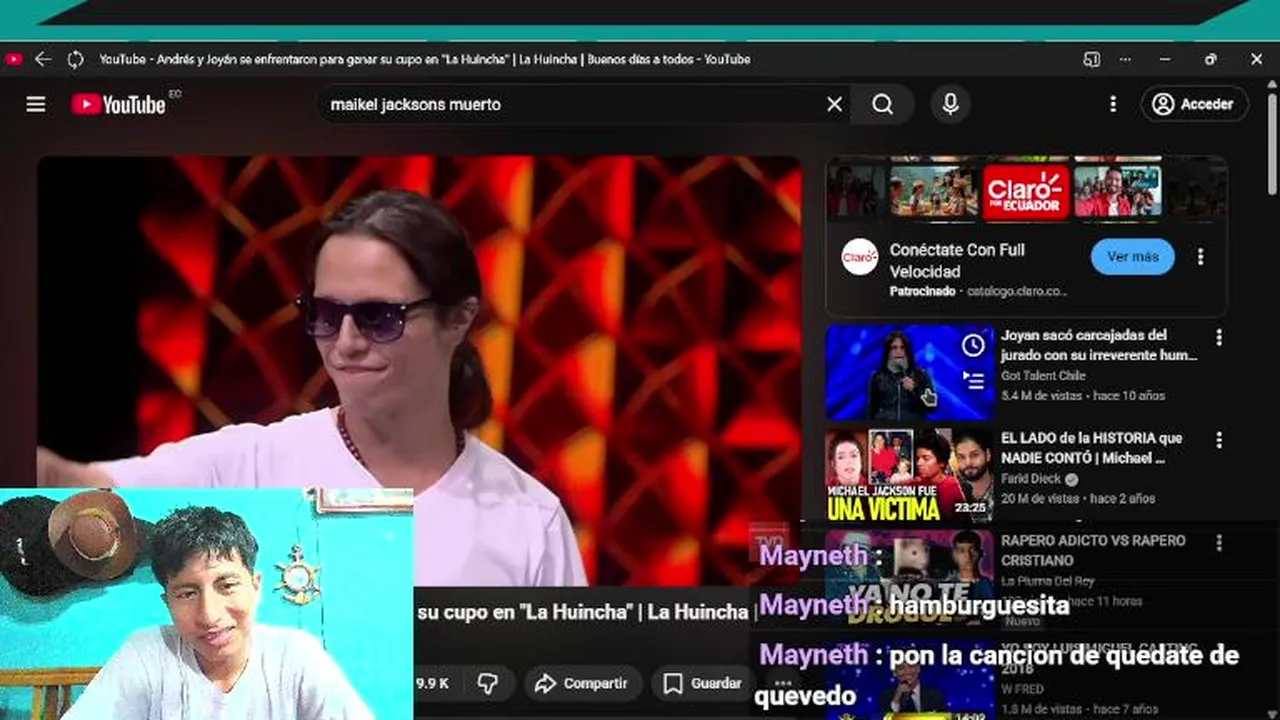
Task: Add Joyan video to Watch Later clock icon
Action: (x=973, y=346)
